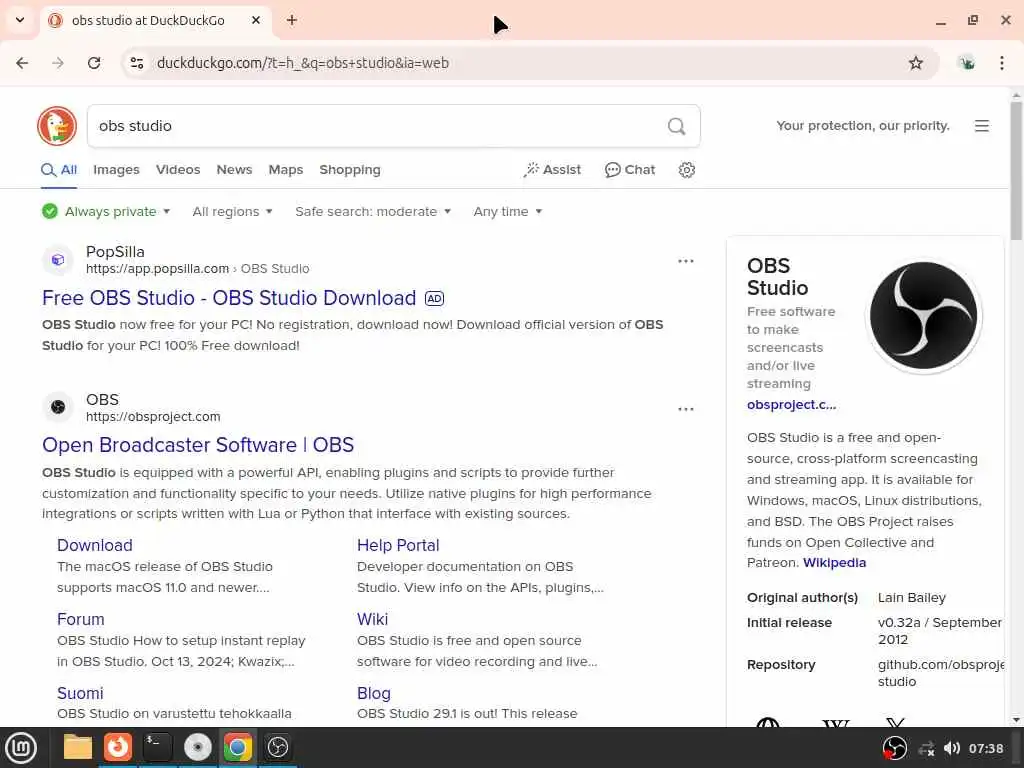Open the Forum sitelink
Image resolution: width=1024 pixels, height=768 pixels.
click(80, 619)
